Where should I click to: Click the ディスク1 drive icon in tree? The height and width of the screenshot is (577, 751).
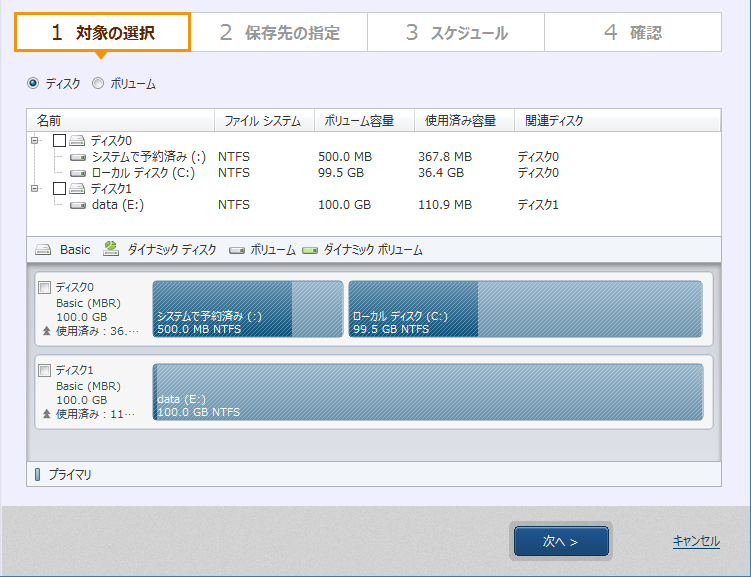pyautogui.click(x=78, y=188)
